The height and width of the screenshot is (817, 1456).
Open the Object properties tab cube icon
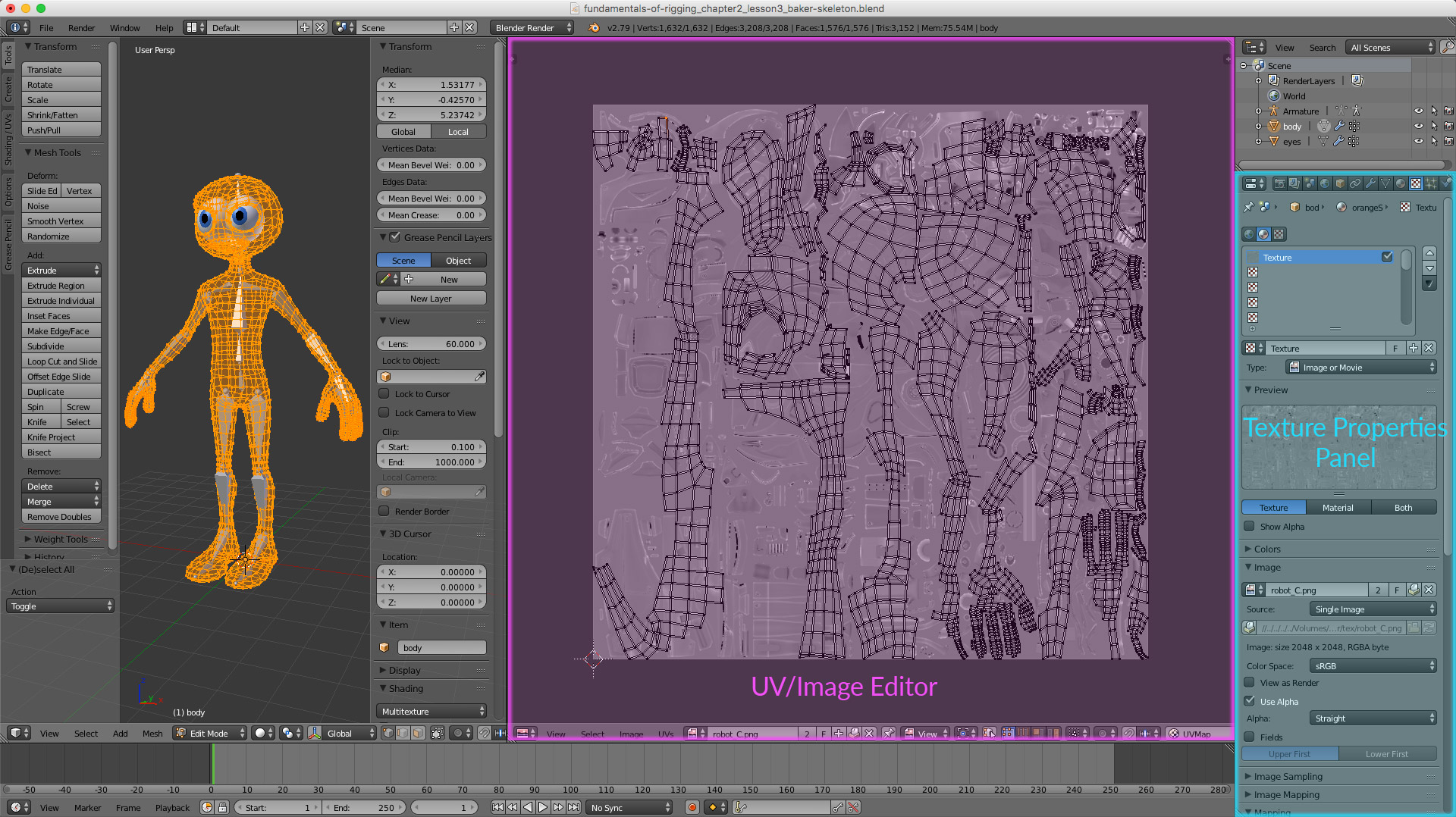click(1340, 183)
